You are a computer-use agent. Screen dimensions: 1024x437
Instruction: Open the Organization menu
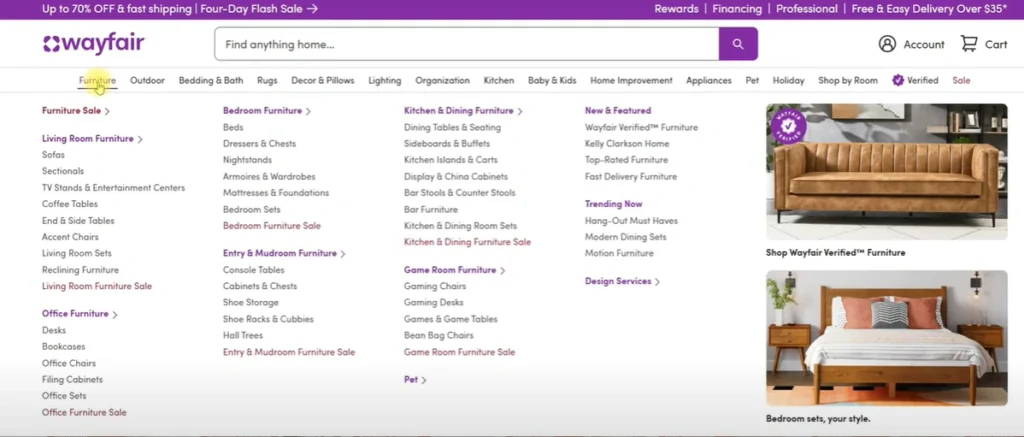click(x=442, y=80)
